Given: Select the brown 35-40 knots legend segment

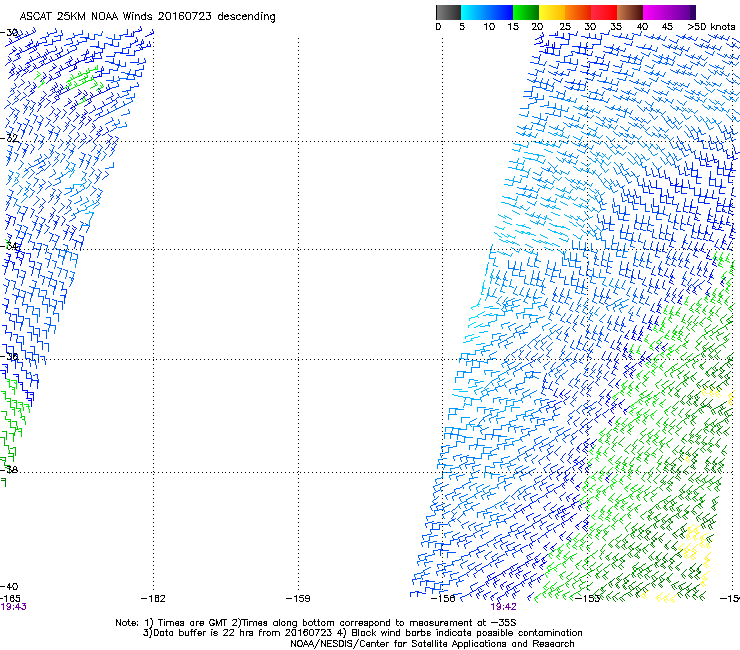Looking at the screenshot, I should pos(630,12).
